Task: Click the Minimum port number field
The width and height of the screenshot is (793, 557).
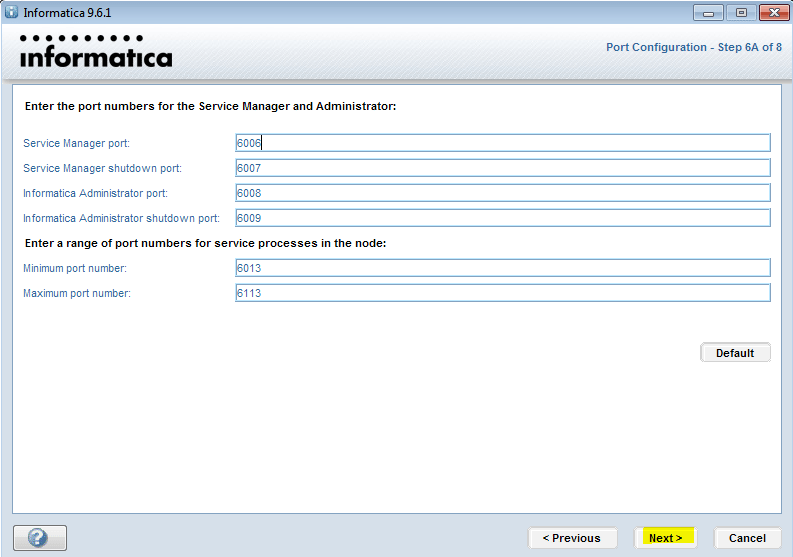Action: 503,268
